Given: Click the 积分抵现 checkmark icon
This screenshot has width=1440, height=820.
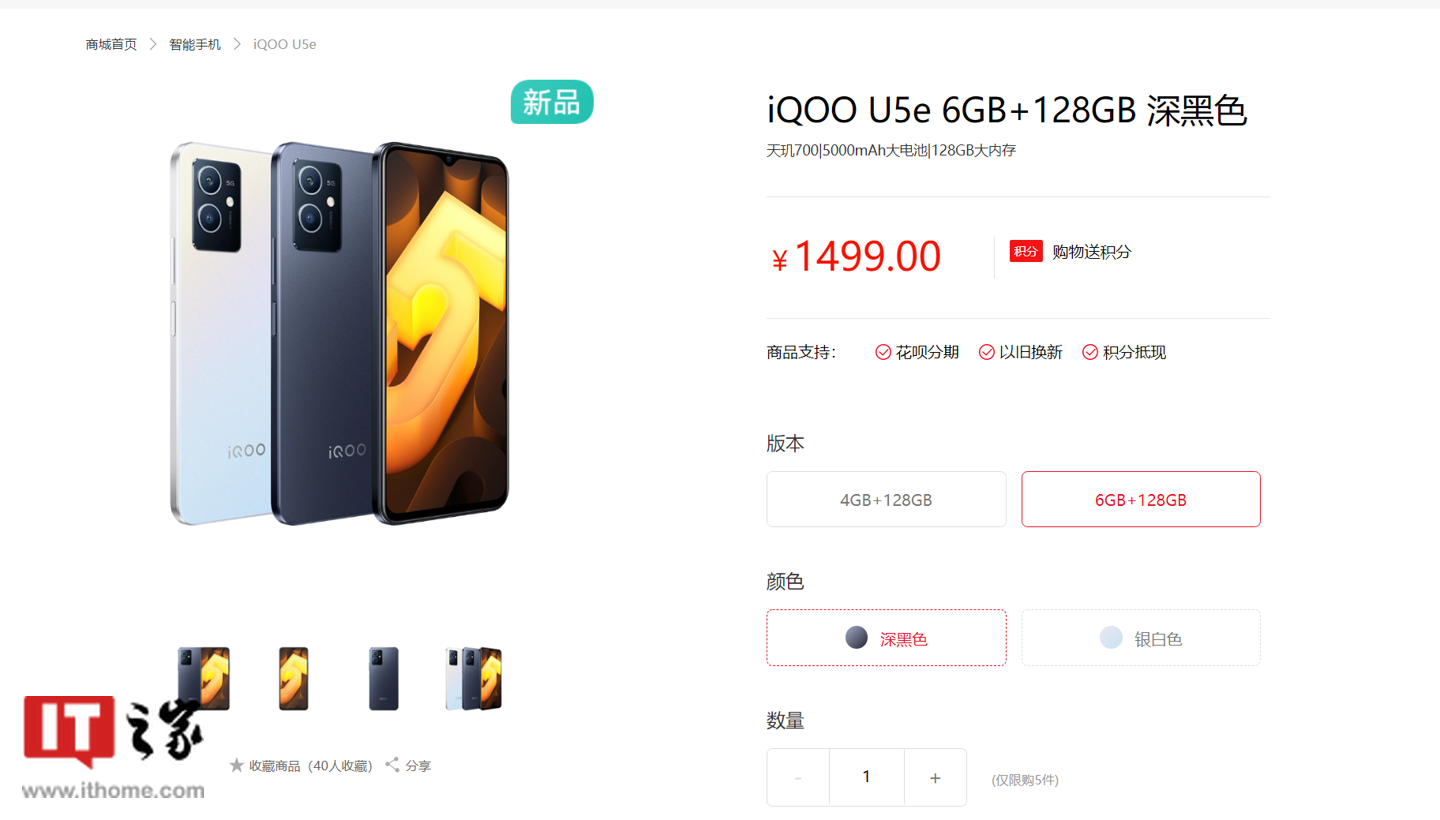Looking at the screenshot, I should tap(1090, 352).
